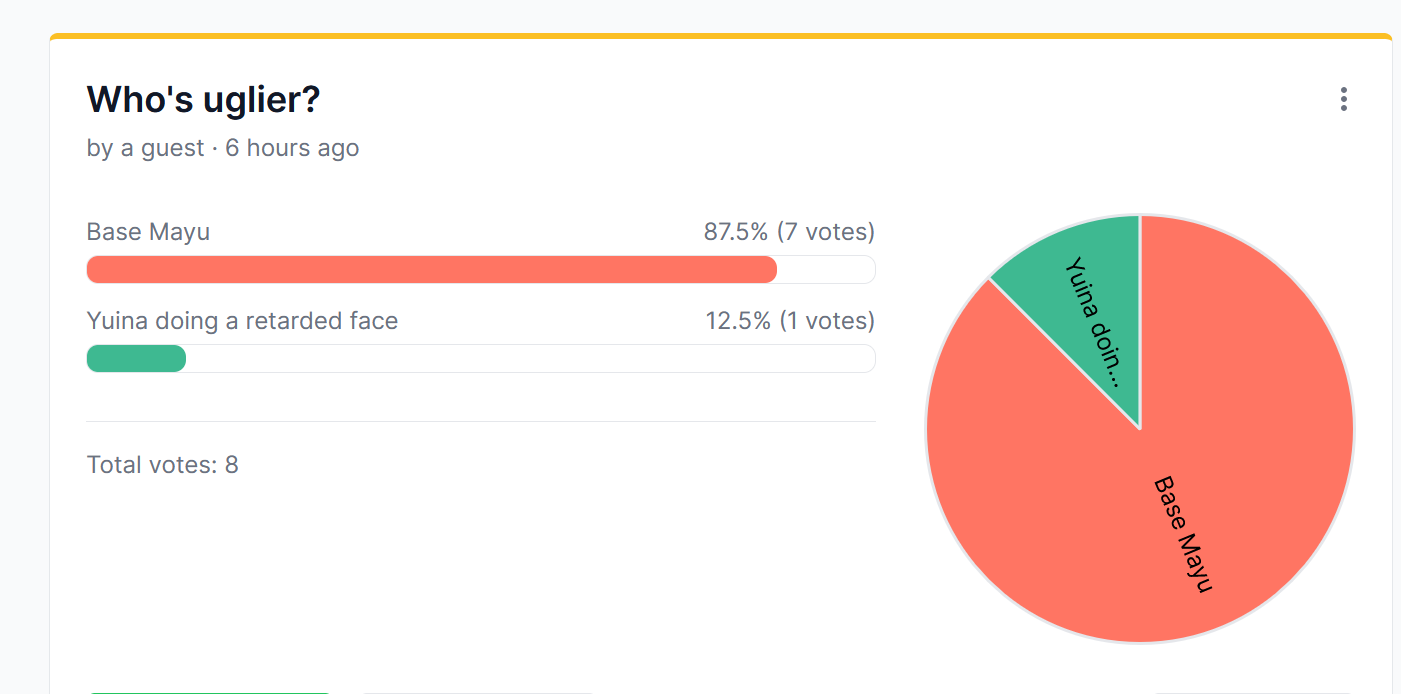Click the rotated "Base Mayu" pie chart label
1401x694 pixels.
pyautogui.click(x=1183, y=535)
